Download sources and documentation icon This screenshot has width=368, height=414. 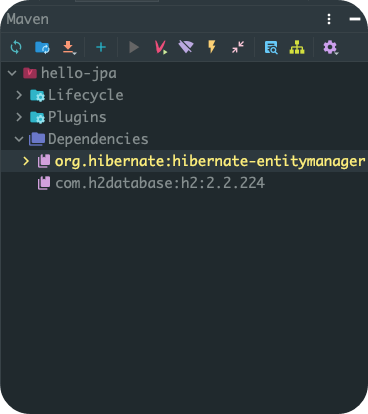coord(69,47)
